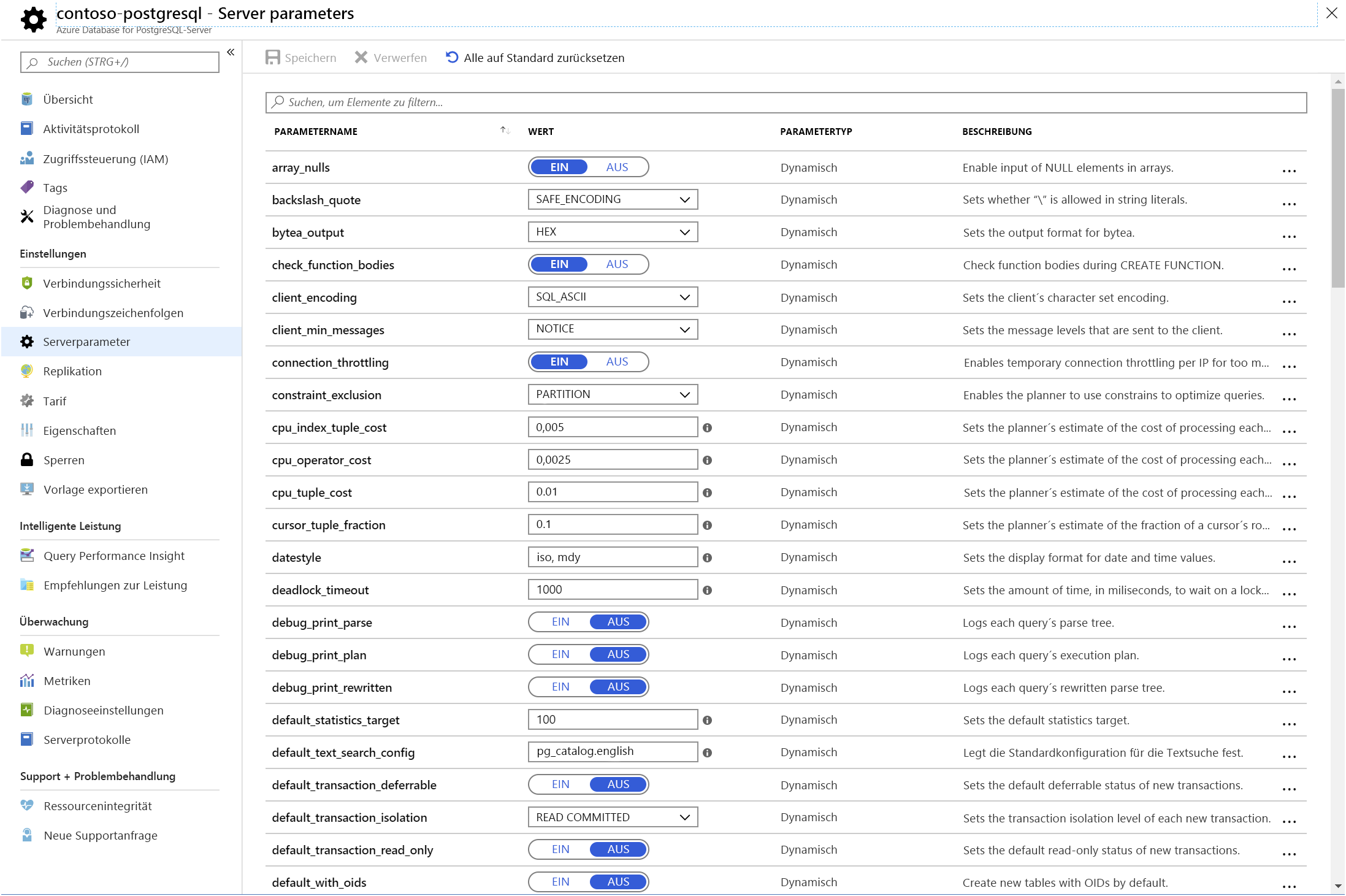Image resolution: width=1346 pixels, height=896 pixels.
Task: Turn debug_print_plan toggle to EIN
Action: (560, 654)
